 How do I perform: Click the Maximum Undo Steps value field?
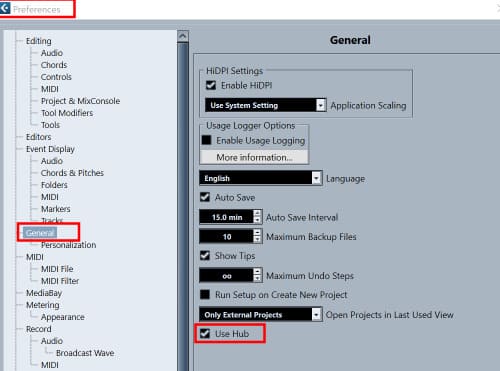tap(226, 276)
